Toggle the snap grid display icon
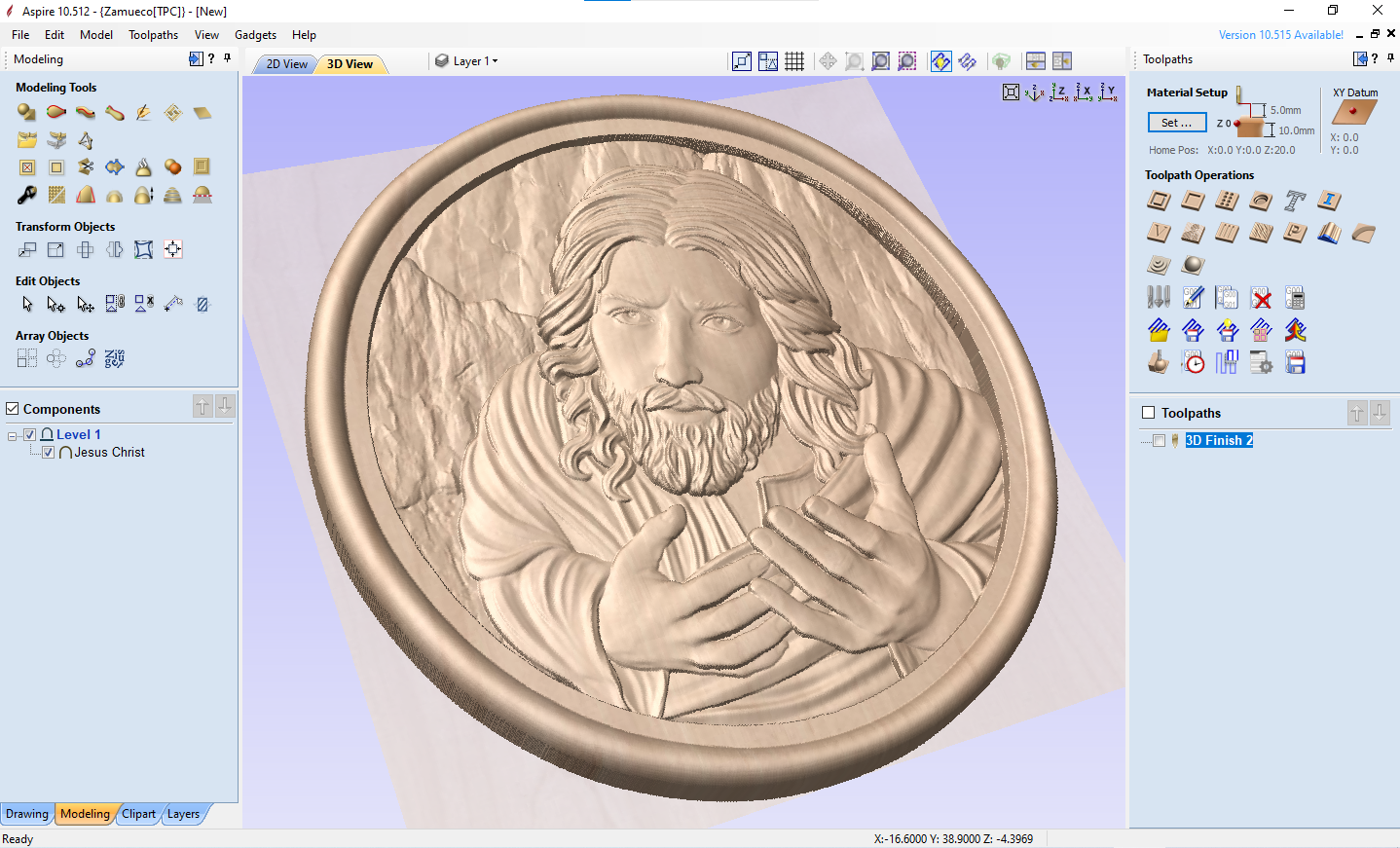 click(x=794, y=61)
